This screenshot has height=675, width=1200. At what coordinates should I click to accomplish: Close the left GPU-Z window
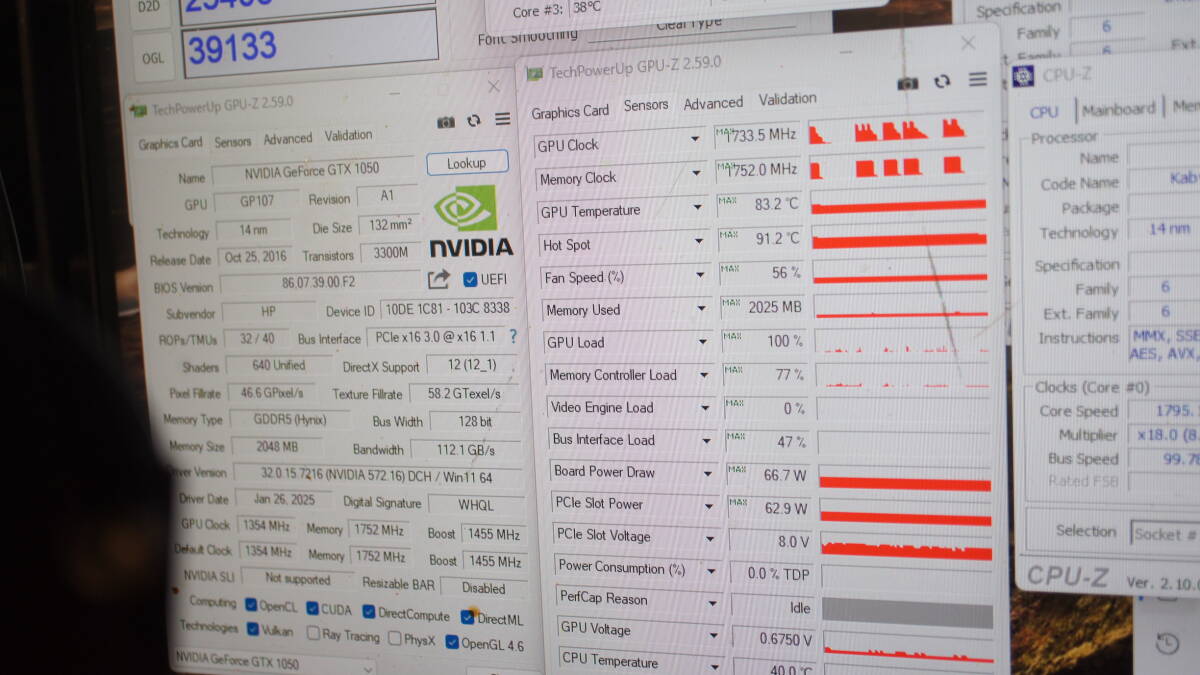[494, 87]
